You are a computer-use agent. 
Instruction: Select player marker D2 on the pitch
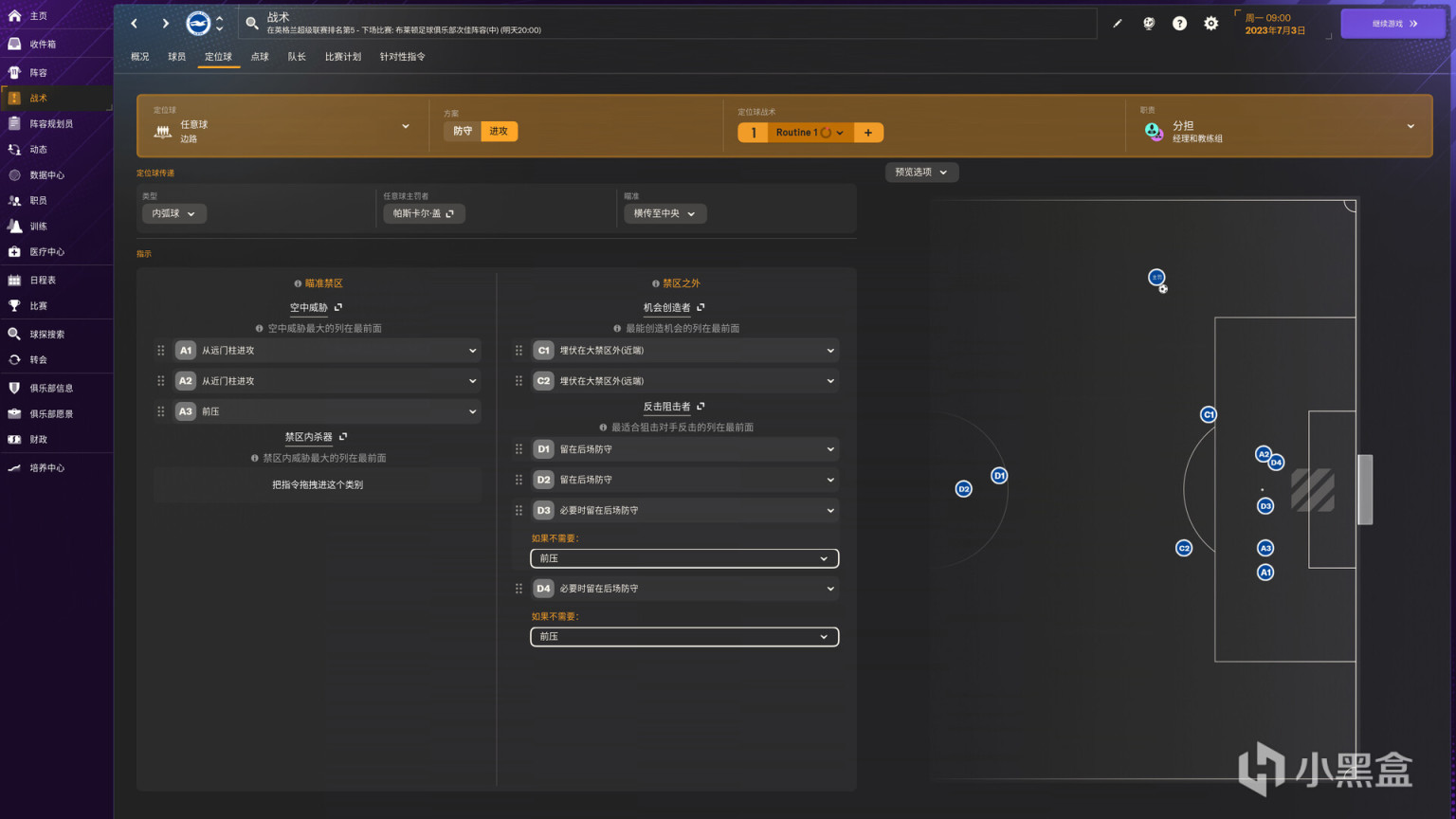(964, 489)
